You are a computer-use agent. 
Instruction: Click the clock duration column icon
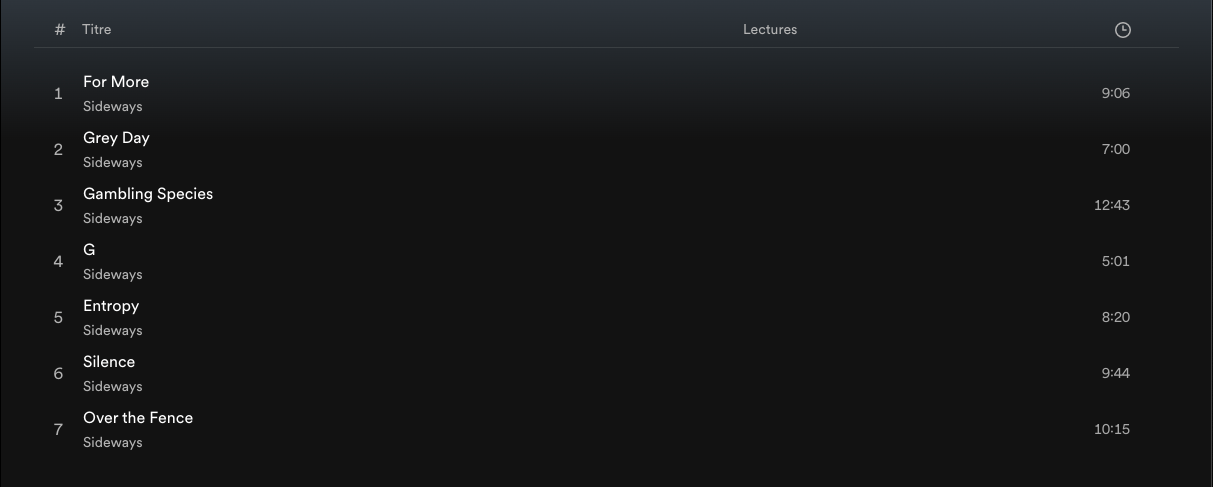tap(1122, 30)
